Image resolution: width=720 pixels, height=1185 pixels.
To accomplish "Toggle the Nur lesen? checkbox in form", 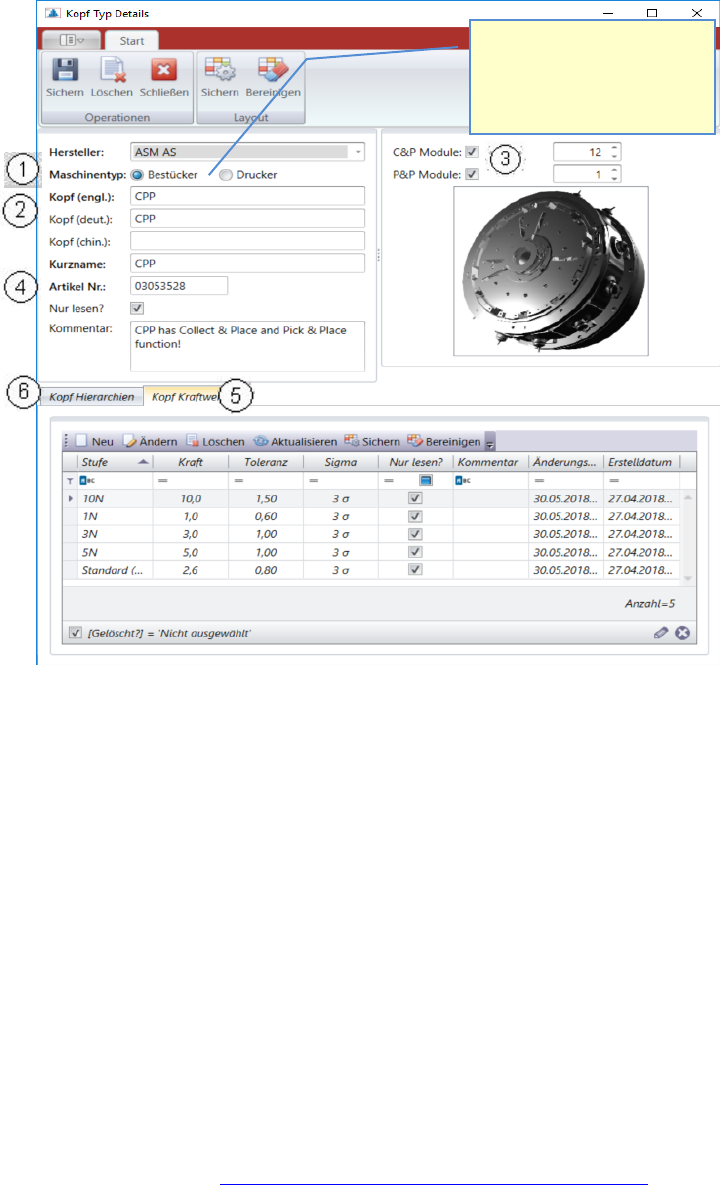I will tap(137, 308).
